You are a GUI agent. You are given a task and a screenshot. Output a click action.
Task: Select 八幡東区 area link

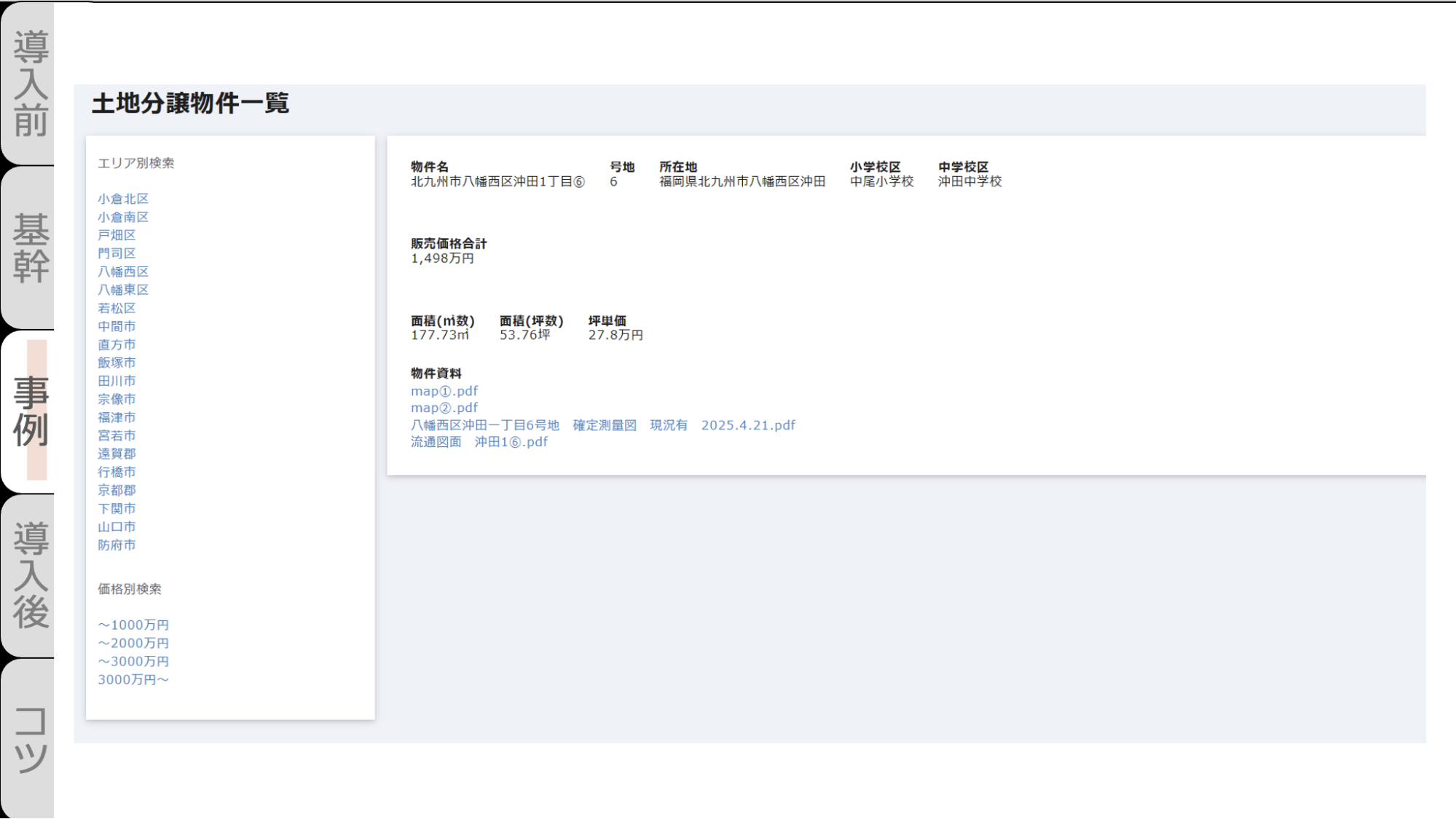coord(123,290)
